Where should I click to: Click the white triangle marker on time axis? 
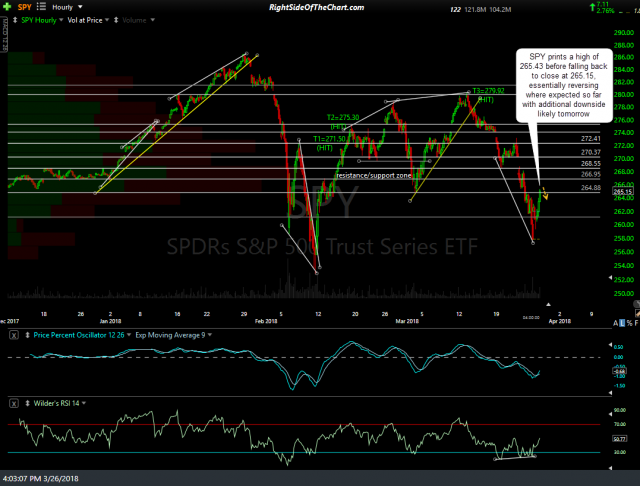pos(548,304)
